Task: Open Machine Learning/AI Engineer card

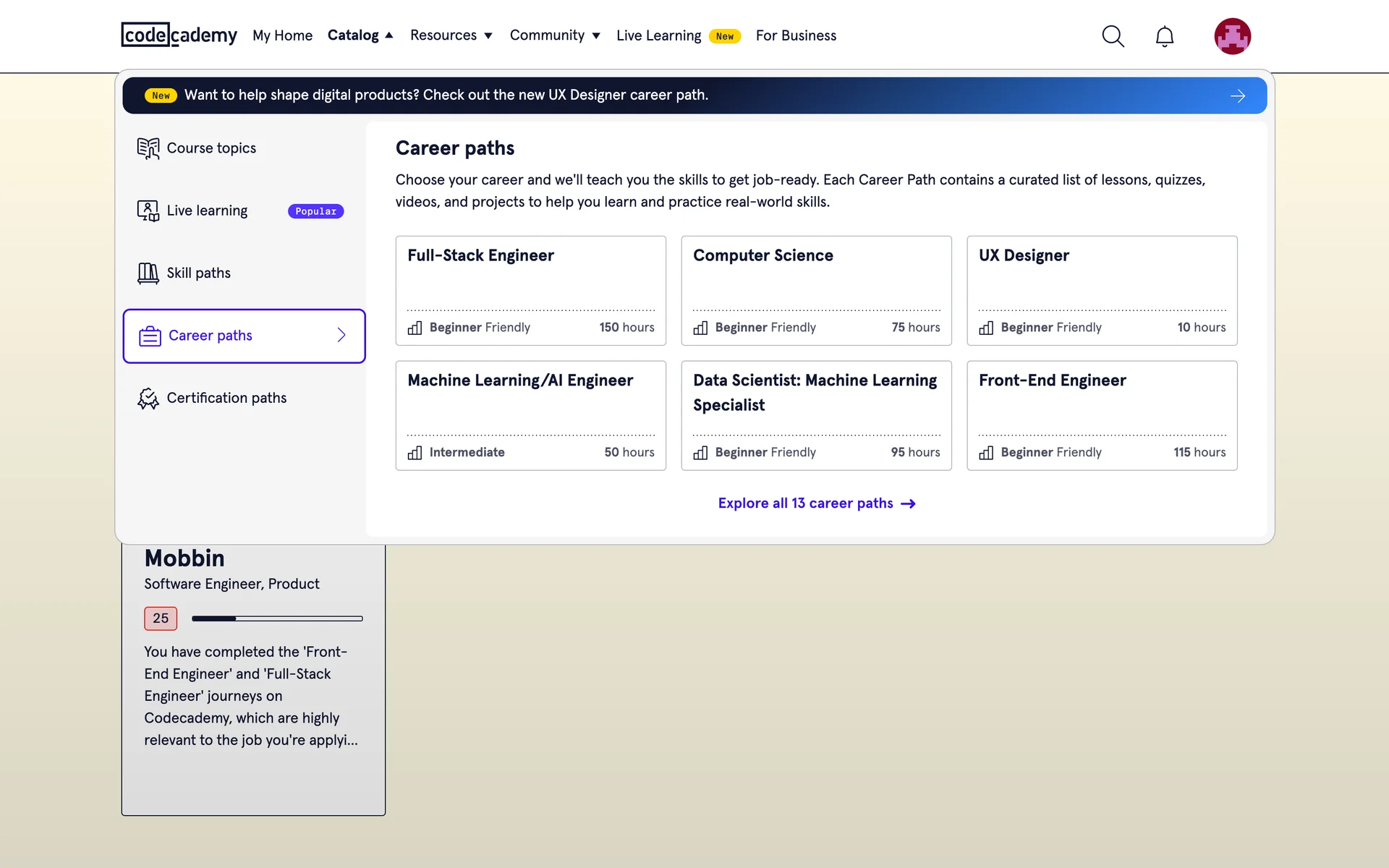Action: tap(530, 415)
